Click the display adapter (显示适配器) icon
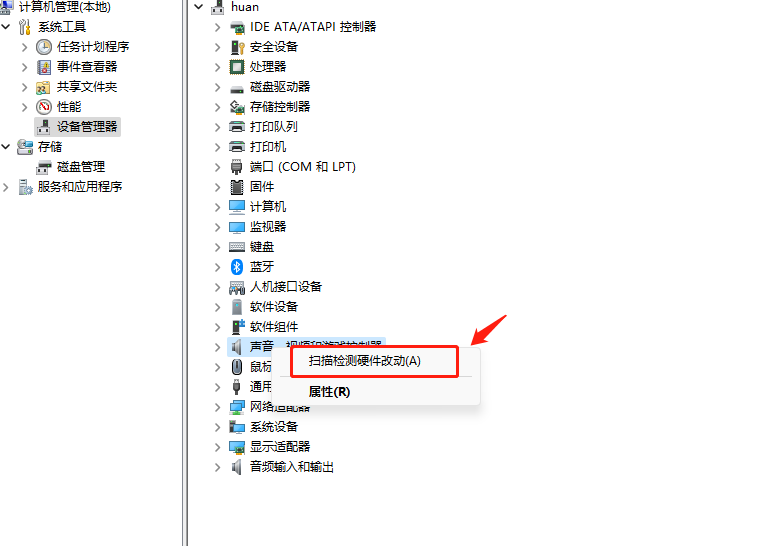This screenshot has height=546, width=762. (x=237, y=447)
